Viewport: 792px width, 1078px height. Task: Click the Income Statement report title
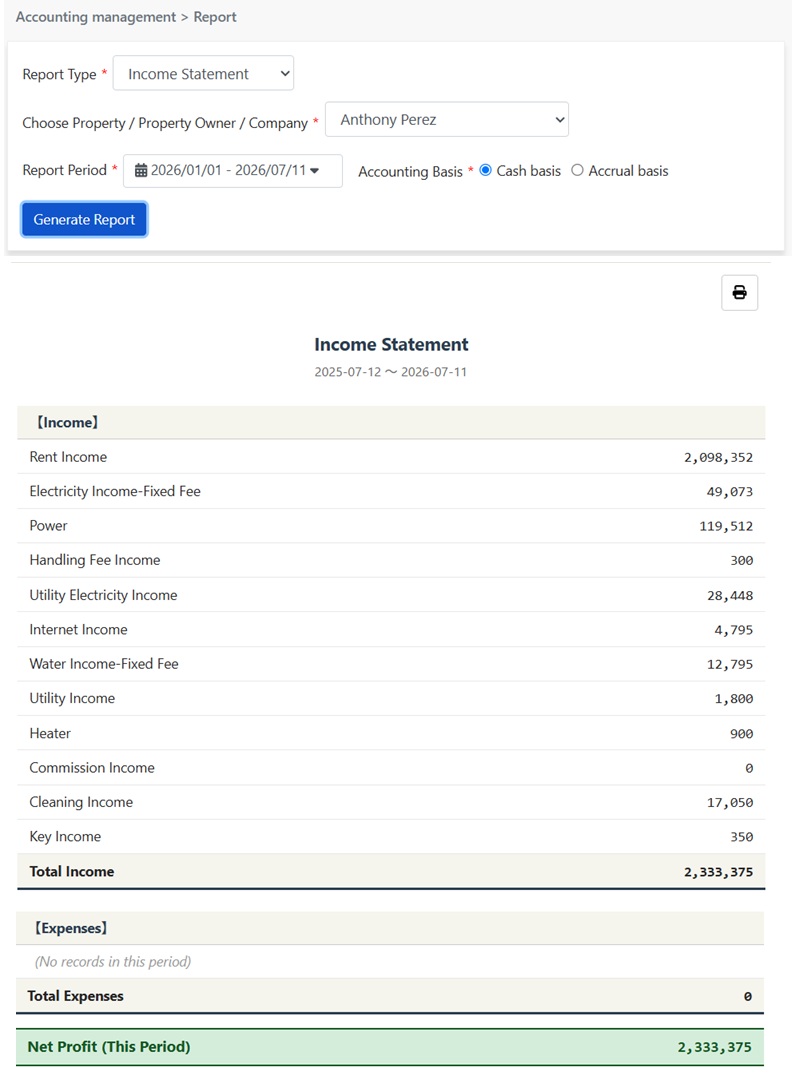[391, 344]
